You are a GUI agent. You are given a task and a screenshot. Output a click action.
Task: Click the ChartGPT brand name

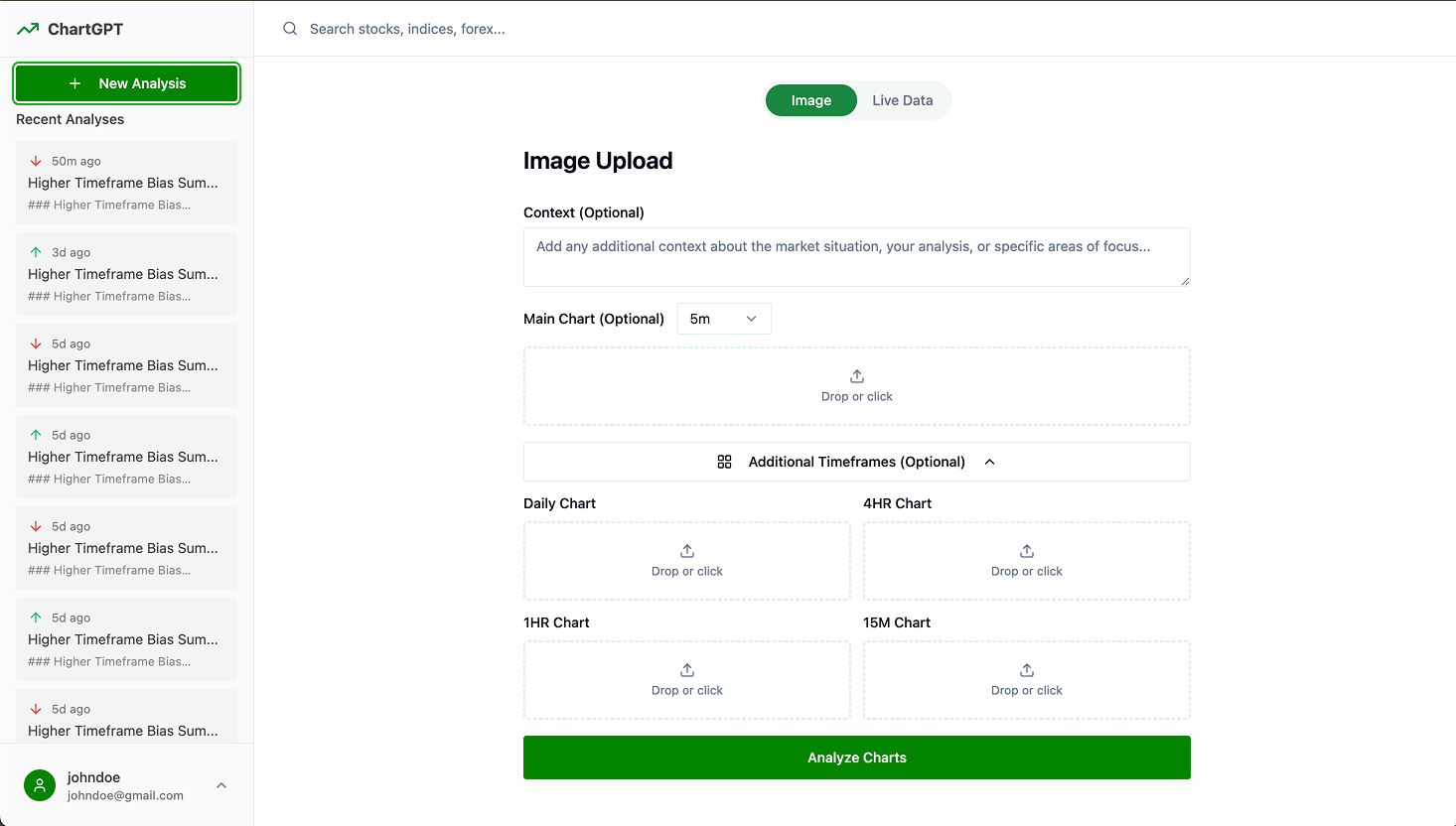click(x=85, y=29)
